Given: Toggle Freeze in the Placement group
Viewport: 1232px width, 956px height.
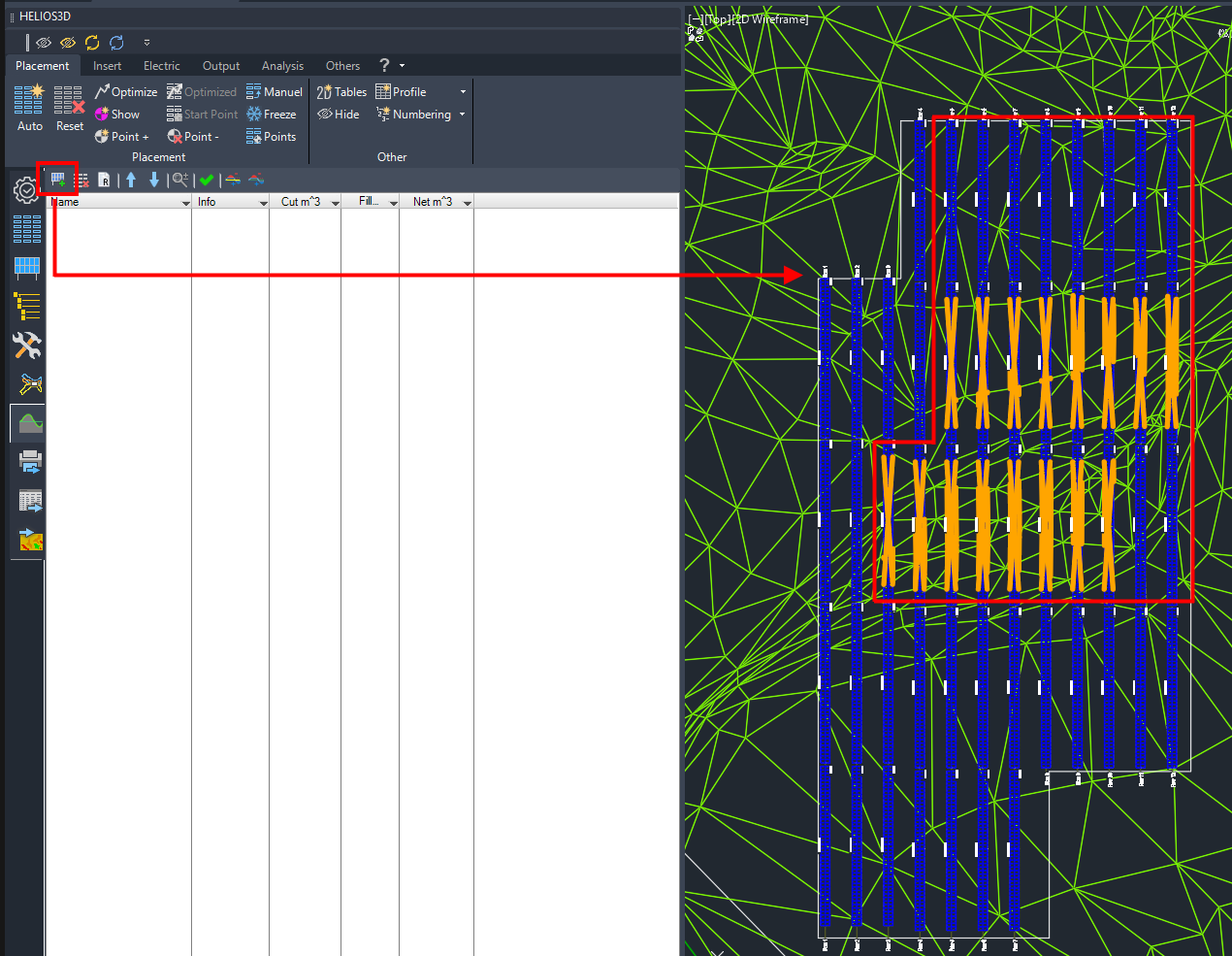Looking at the screenshot, I should pos(272,115).
